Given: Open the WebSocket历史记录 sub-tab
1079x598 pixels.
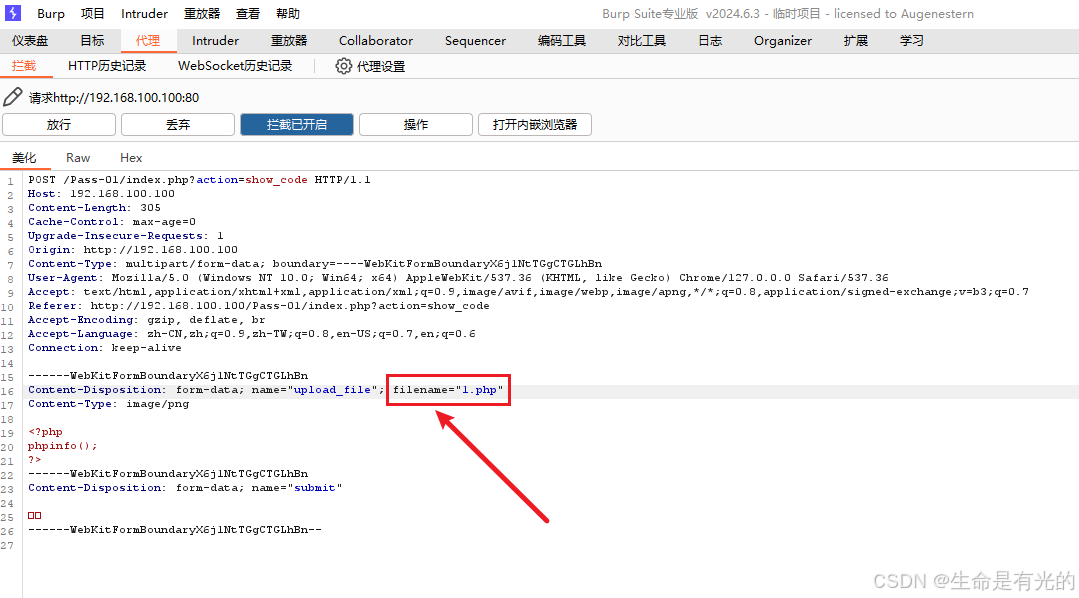Looking at the screenshot, I should tap(235, 66).
